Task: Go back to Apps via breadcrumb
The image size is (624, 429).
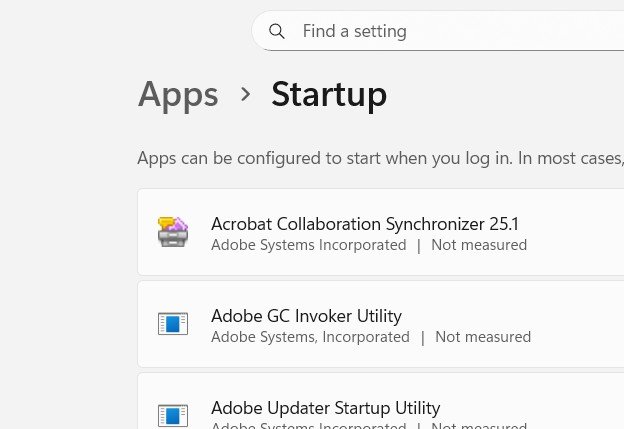Action: pos(178,94)
